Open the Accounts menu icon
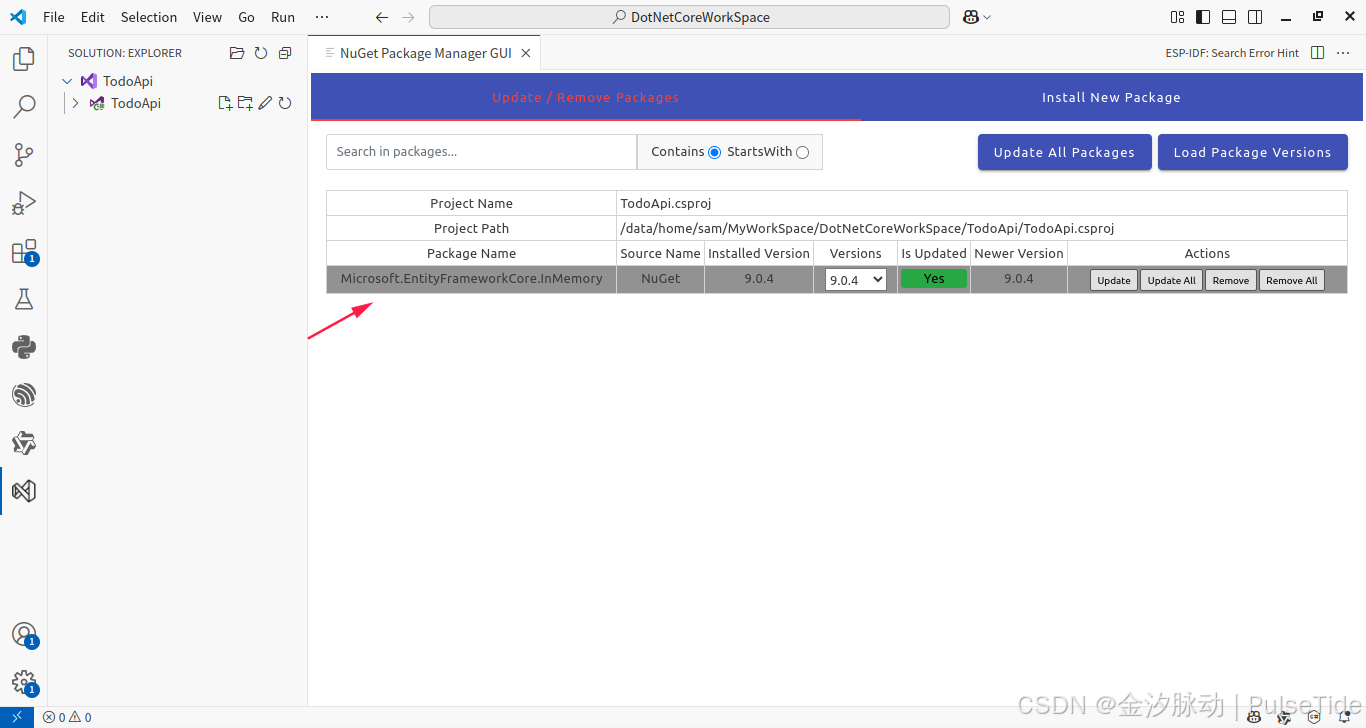 point(24,635)
